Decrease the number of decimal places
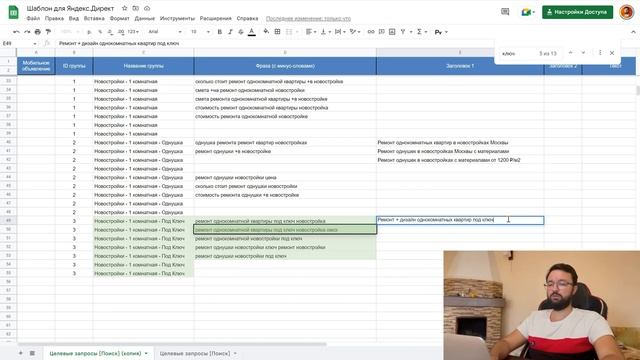Screen dimensions: 640x360 click(x=110, y=32)
